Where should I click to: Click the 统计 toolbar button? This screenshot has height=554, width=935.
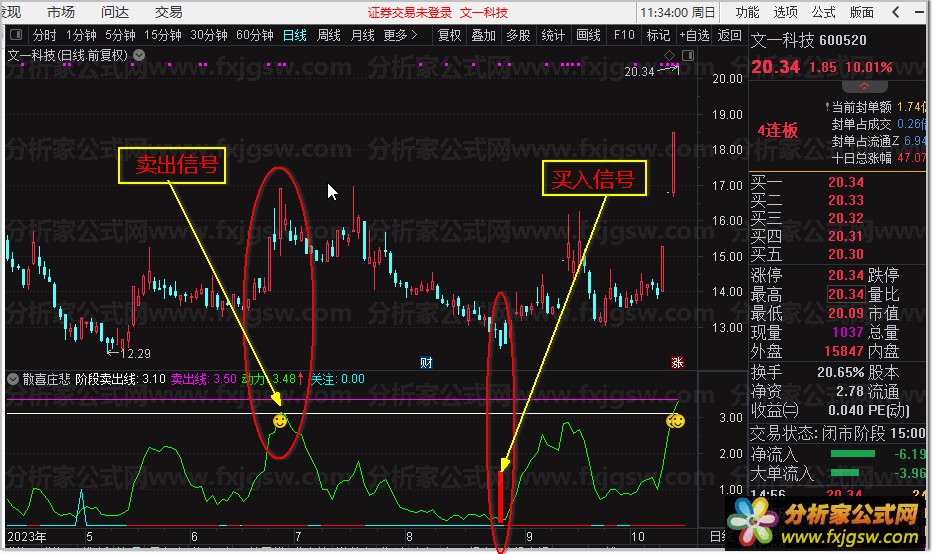(x=553, y=35)
